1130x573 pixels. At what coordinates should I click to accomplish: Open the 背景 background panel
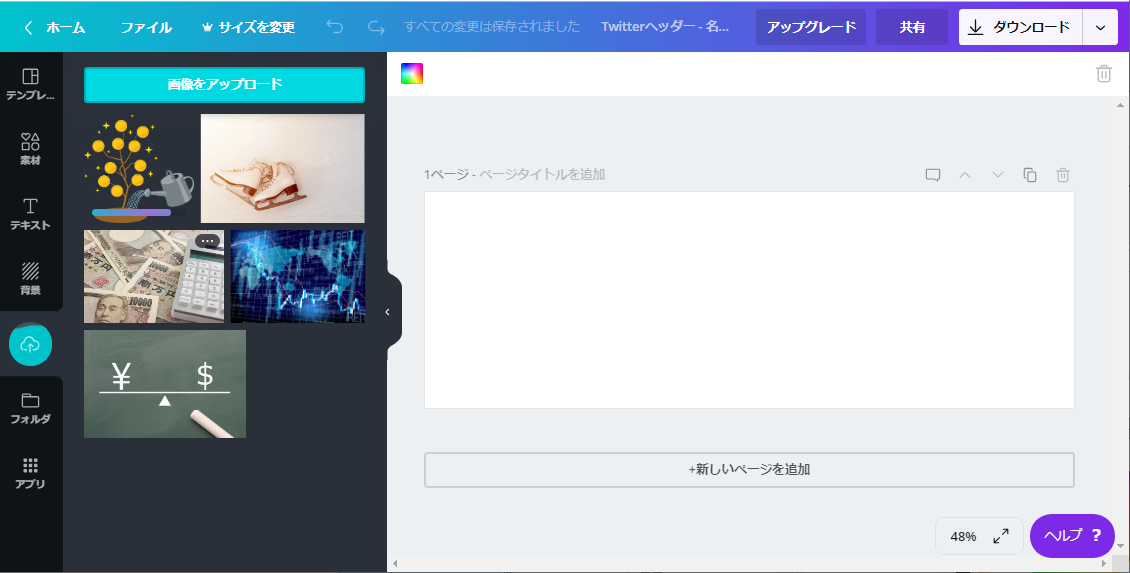(31, 279)
